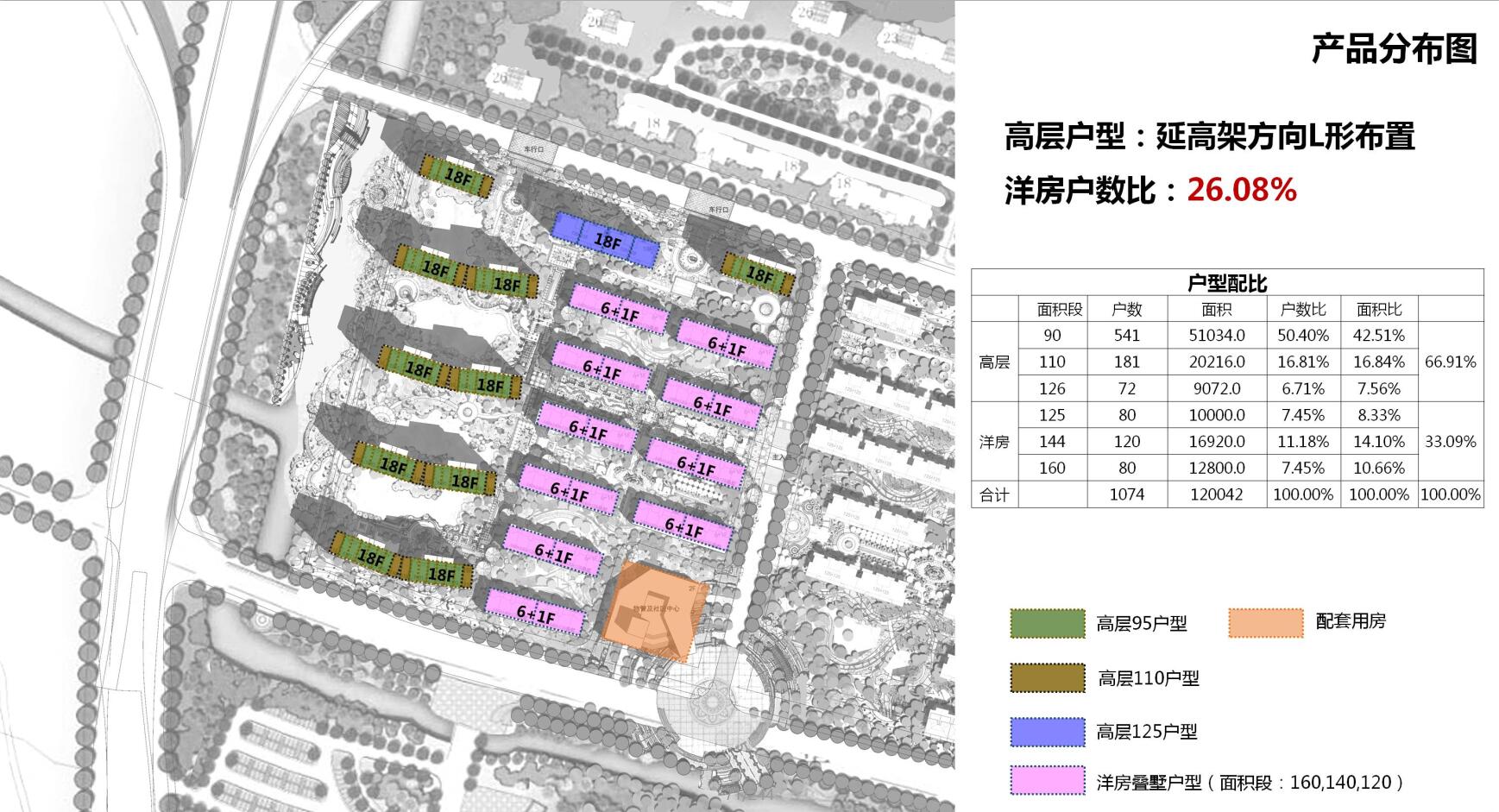Click the blue 高层125户型 legend swatch
Screen dimensions: 1499x812
[x=1048, y=731]
